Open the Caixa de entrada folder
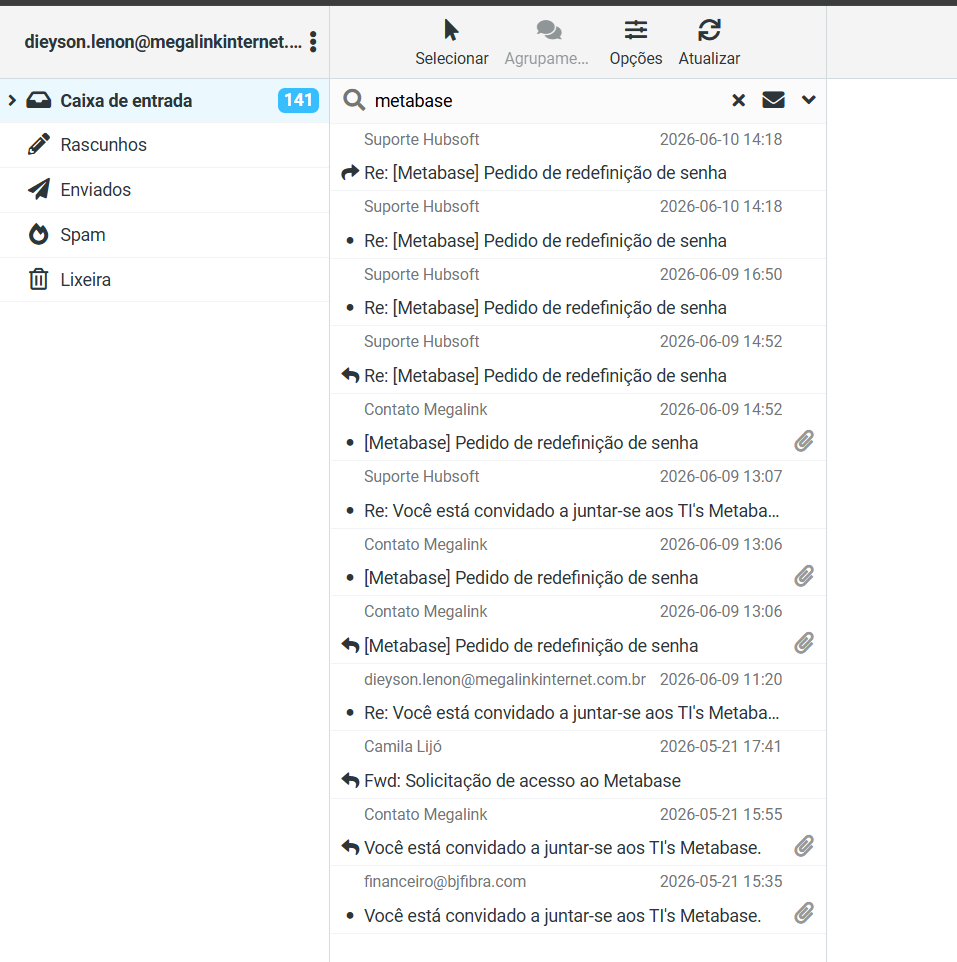Viewport: 957px width, 962px height. pos(164,101)
